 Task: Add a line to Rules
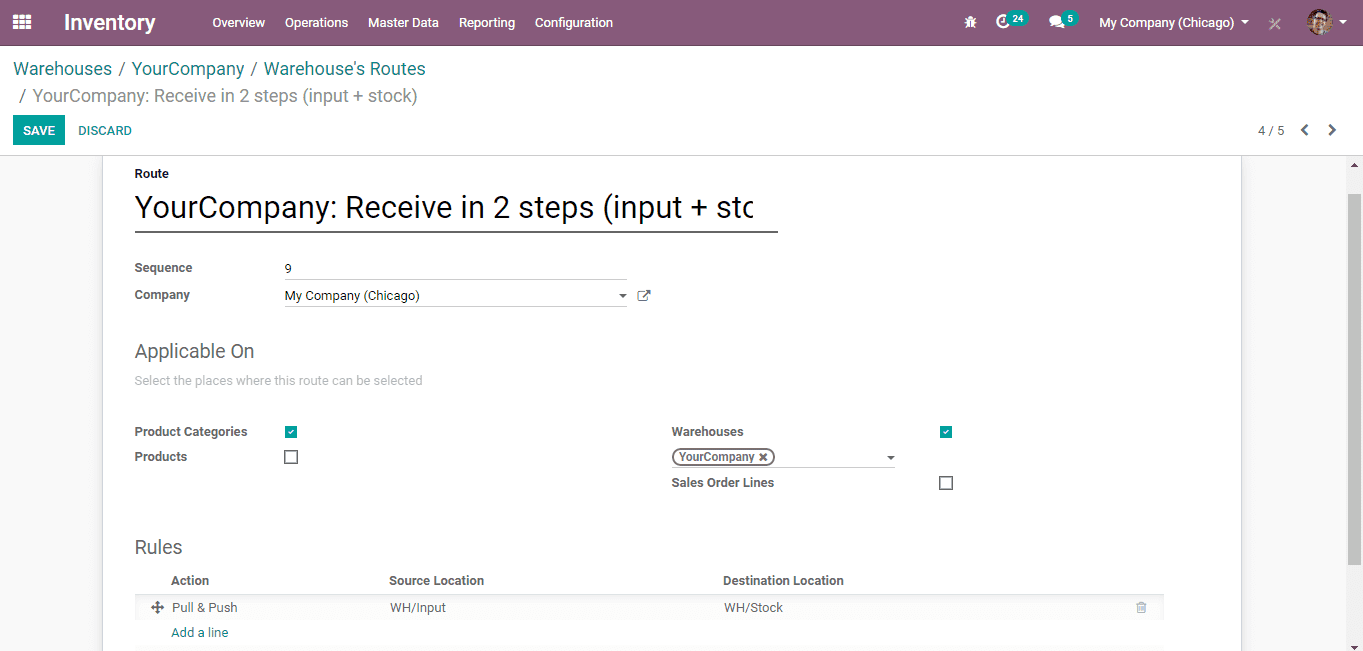(x=200, y=633)
